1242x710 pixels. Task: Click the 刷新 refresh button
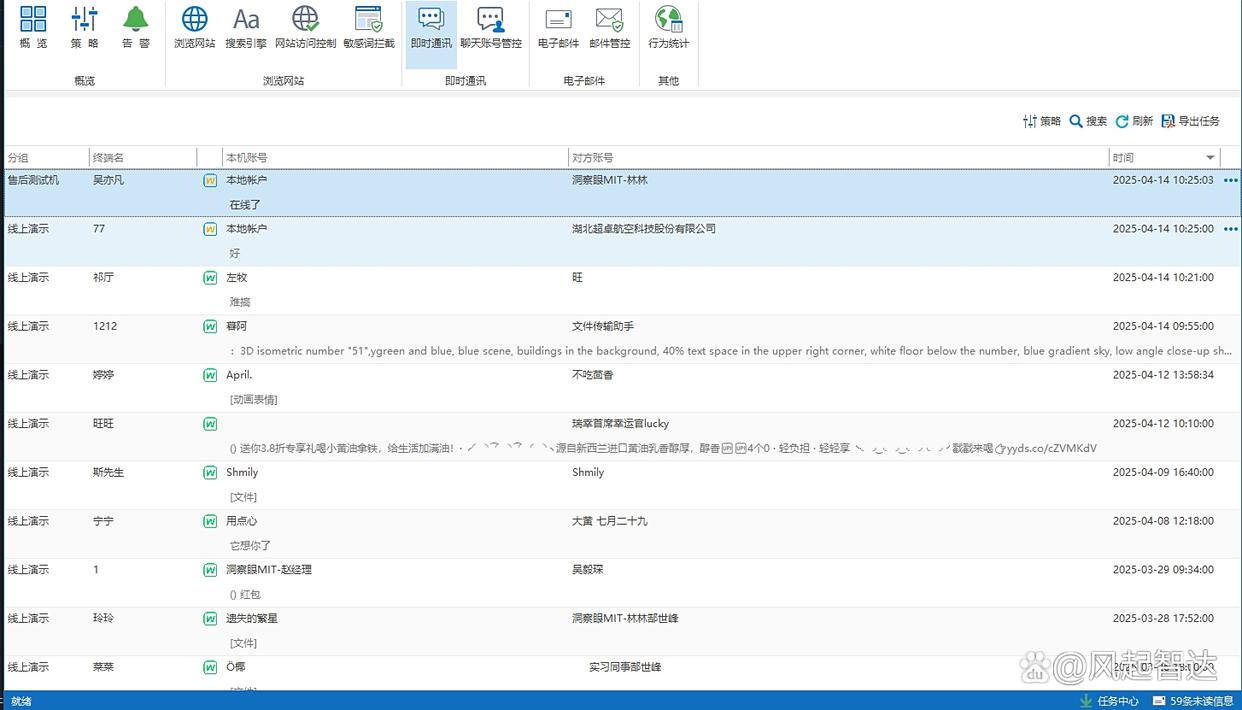pyautogui.click(x=1134, y=121)
